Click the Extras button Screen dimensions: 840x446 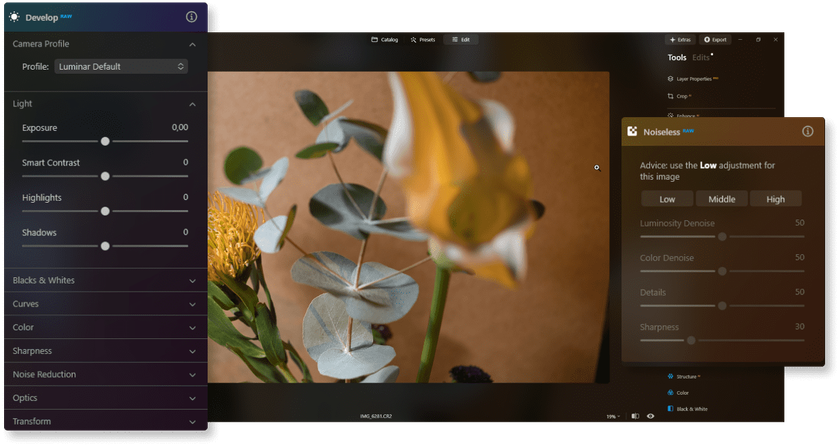pyautogui.click(x=680, y=40)
